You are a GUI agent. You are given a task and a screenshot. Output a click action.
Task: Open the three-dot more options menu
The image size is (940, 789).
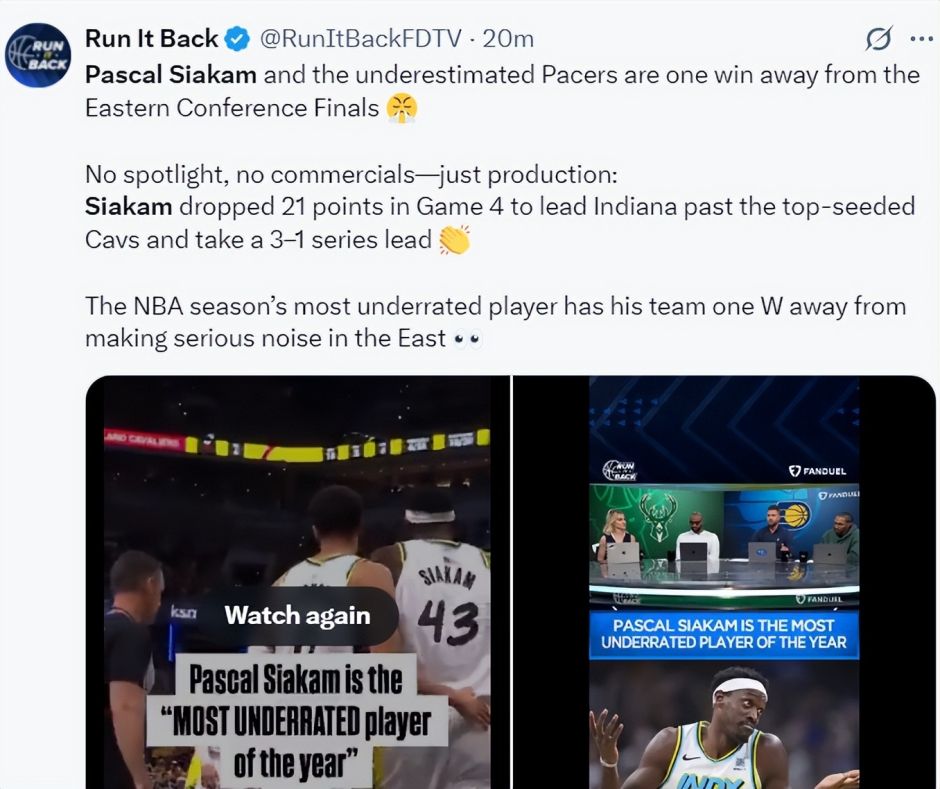921,40
